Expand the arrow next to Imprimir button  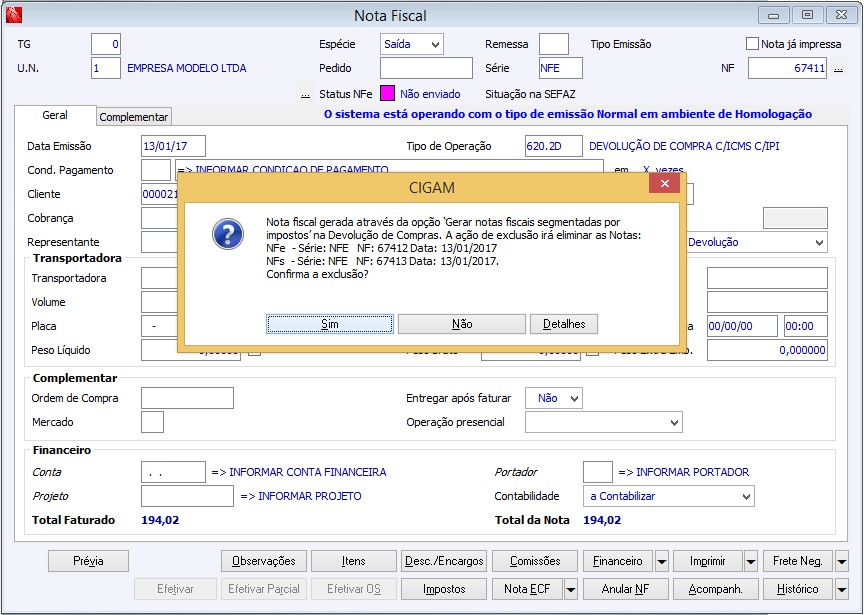coord(750,562)
